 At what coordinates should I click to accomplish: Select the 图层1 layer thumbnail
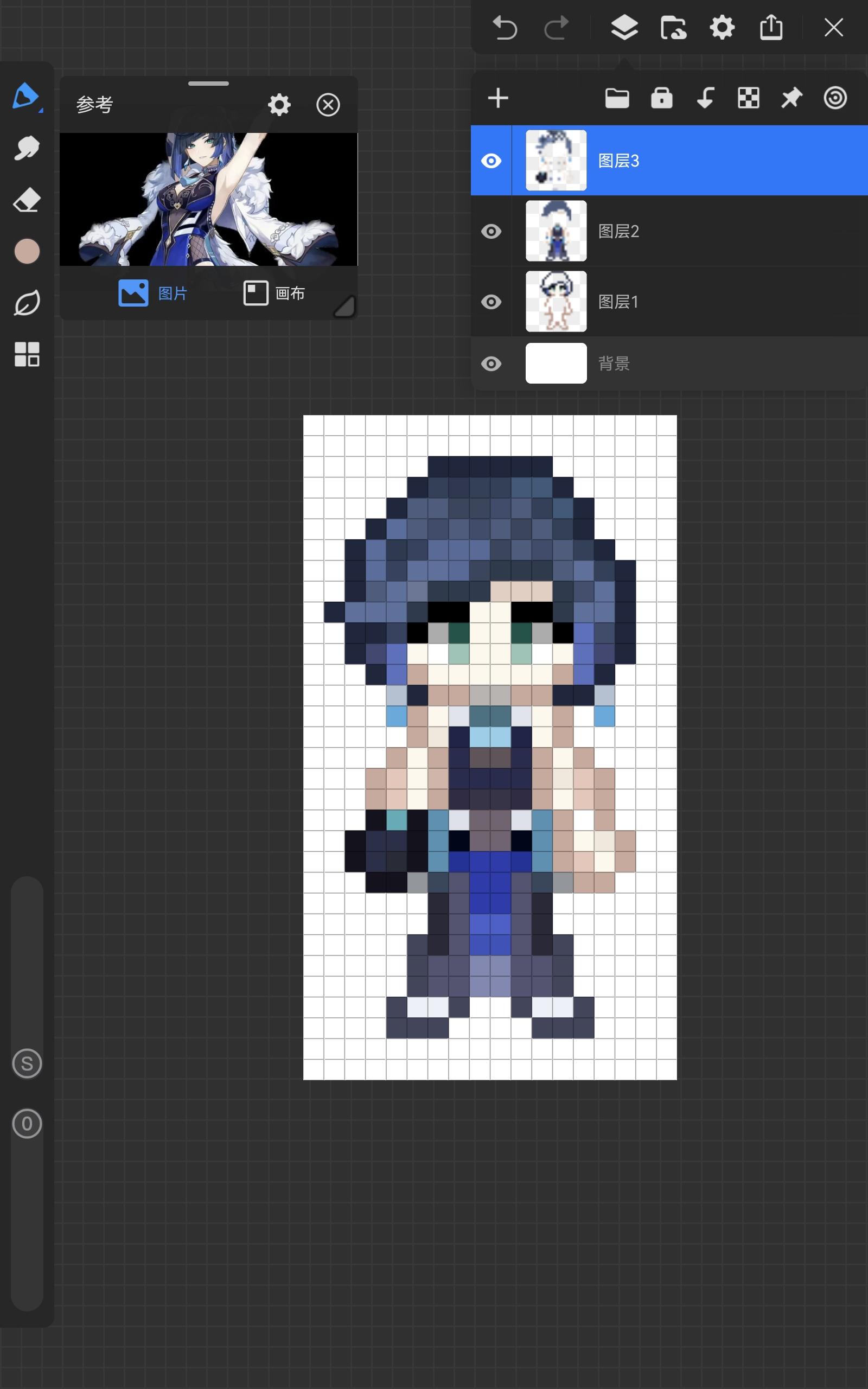point(556,301)
